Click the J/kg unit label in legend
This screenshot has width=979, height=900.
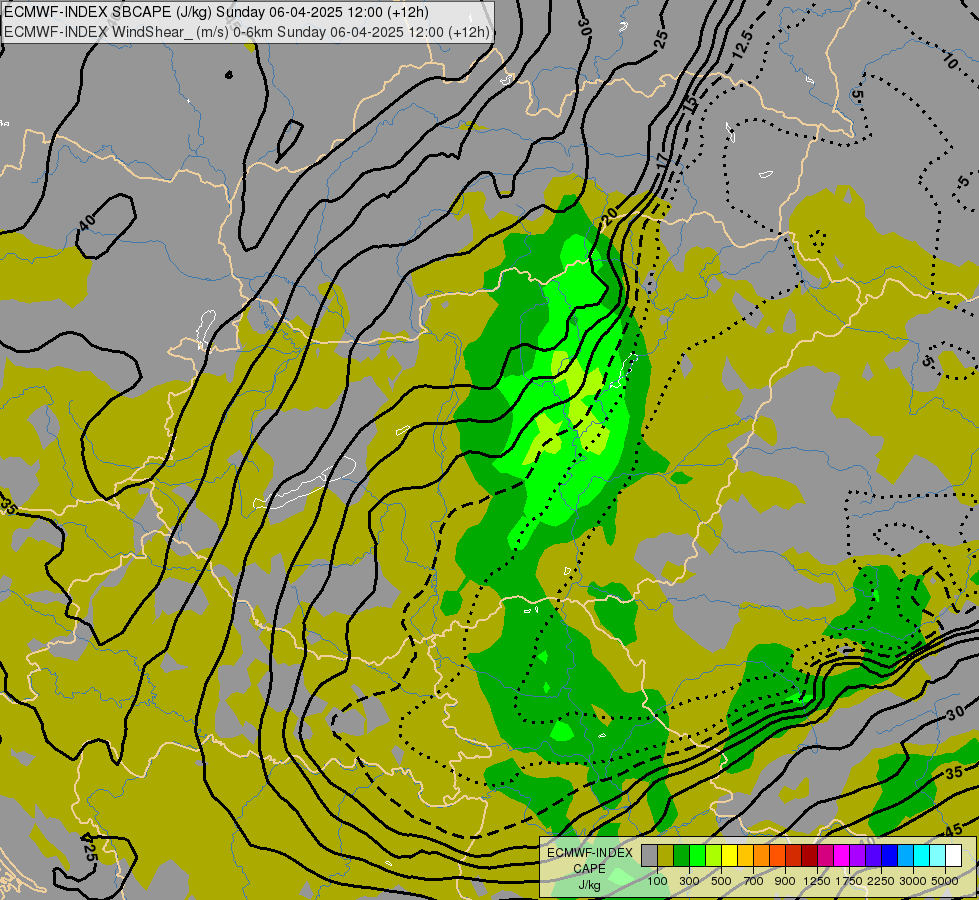(589, 885)
